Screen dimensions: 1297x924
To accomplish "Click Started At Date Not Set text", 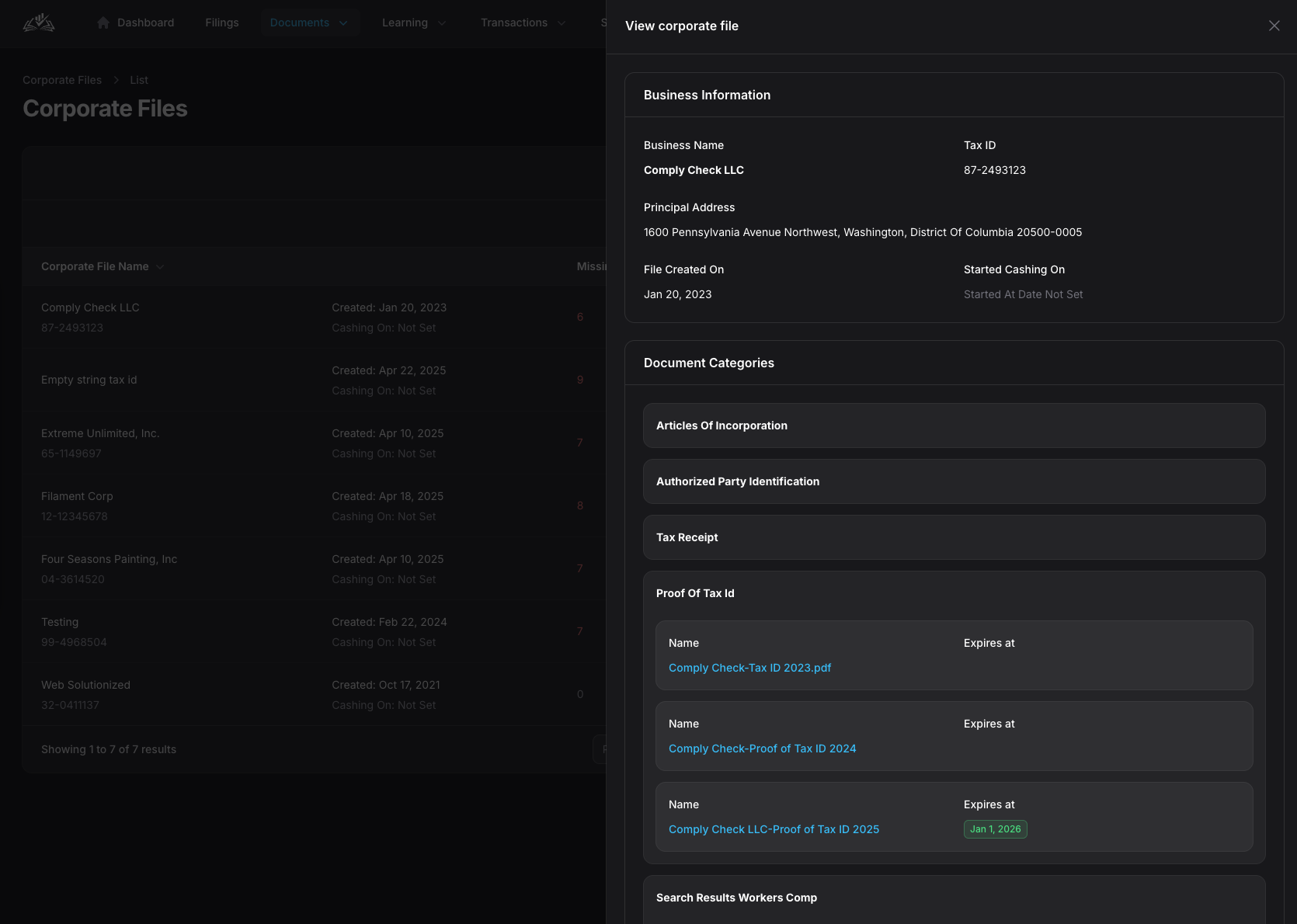I will [x=1023, y=294].
